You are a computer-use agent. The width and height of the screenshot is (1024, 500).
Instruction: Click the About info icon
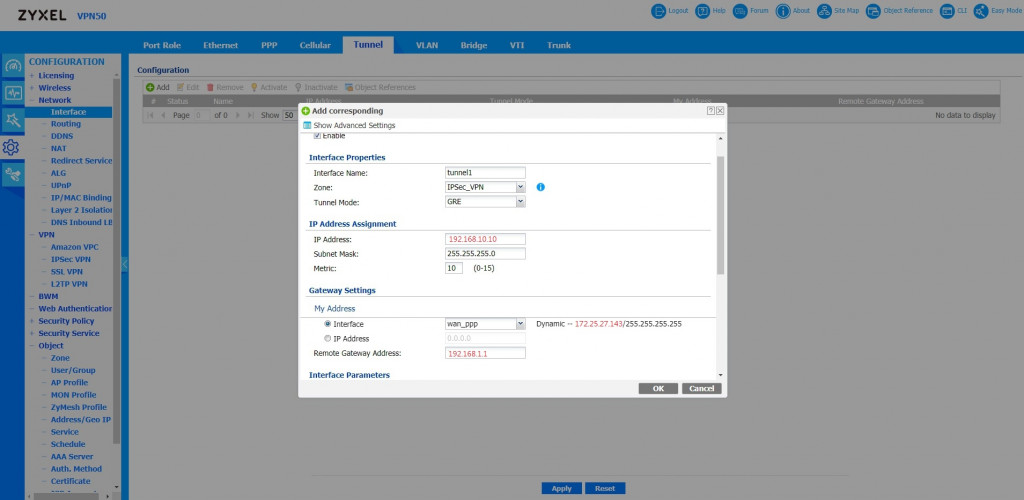tap(783, 11)
